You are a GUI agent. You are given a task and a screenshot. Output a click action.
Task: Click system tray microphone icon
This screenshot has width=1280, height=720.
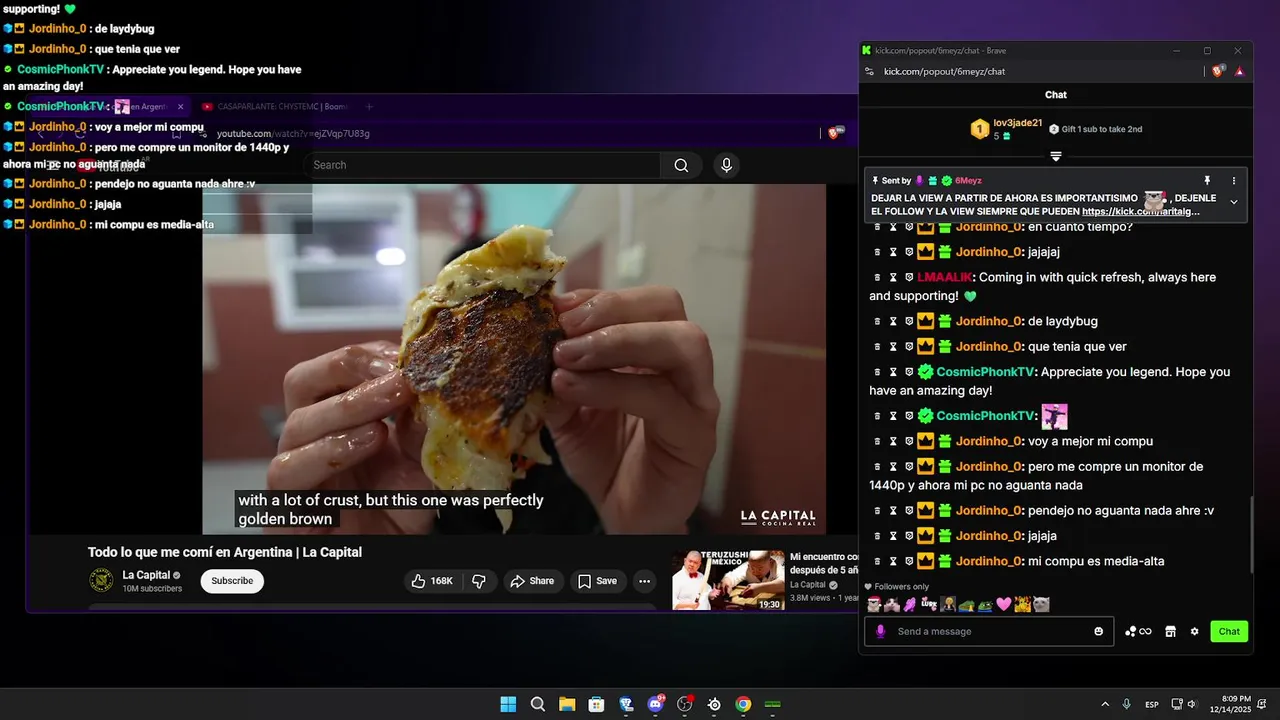(1127, 704)
